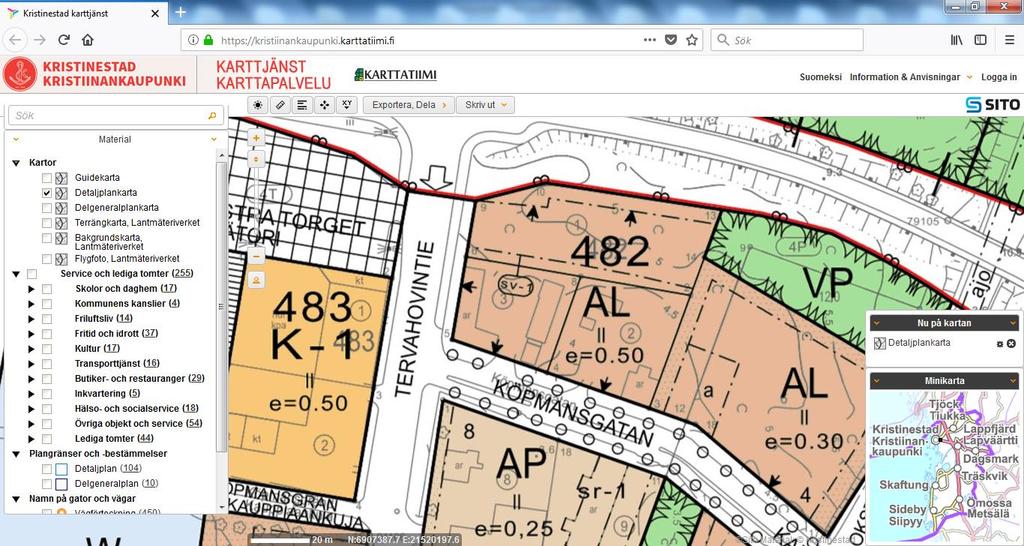
Task: Expand the Transporttjänst group
Action: point(31,364)
